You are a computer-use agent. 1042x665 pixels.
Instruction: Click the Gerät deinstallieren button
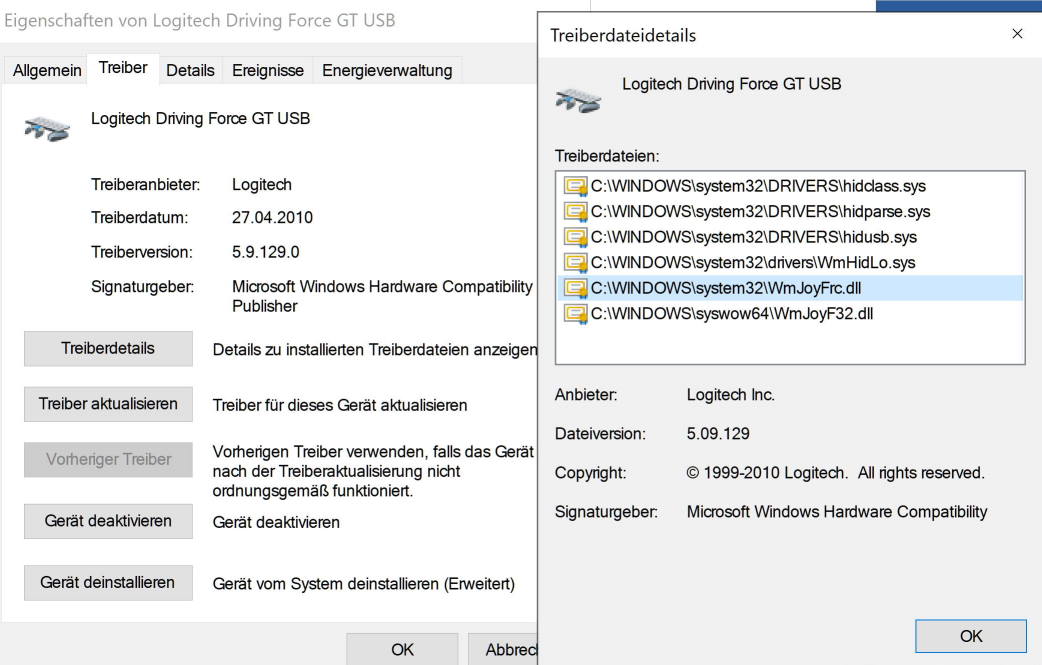click(x=108, y=583)
